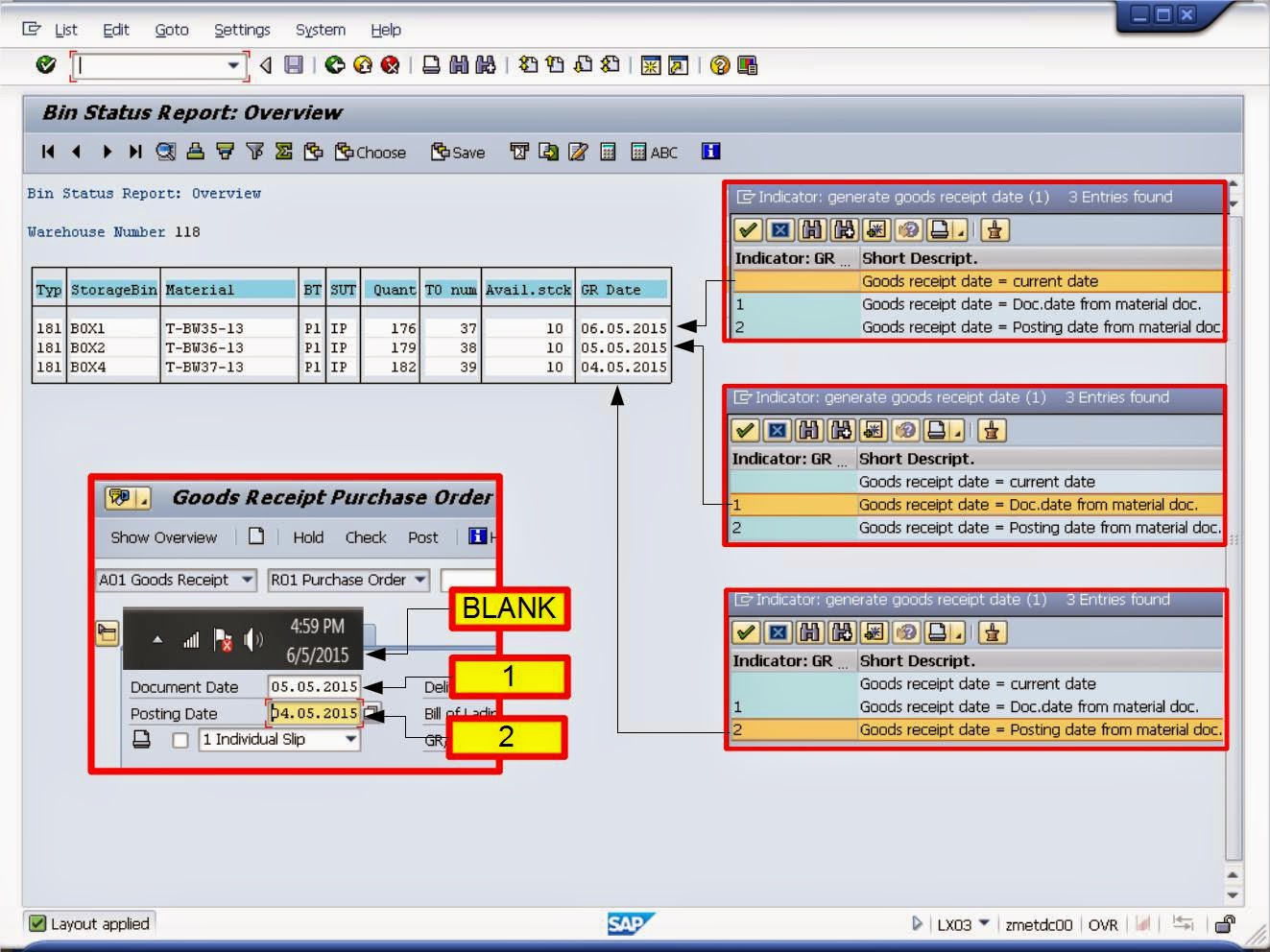Click the Back (green left arrow) navigation icon
The width and height of the screenshot is (1270, 952).
(335, 65)
